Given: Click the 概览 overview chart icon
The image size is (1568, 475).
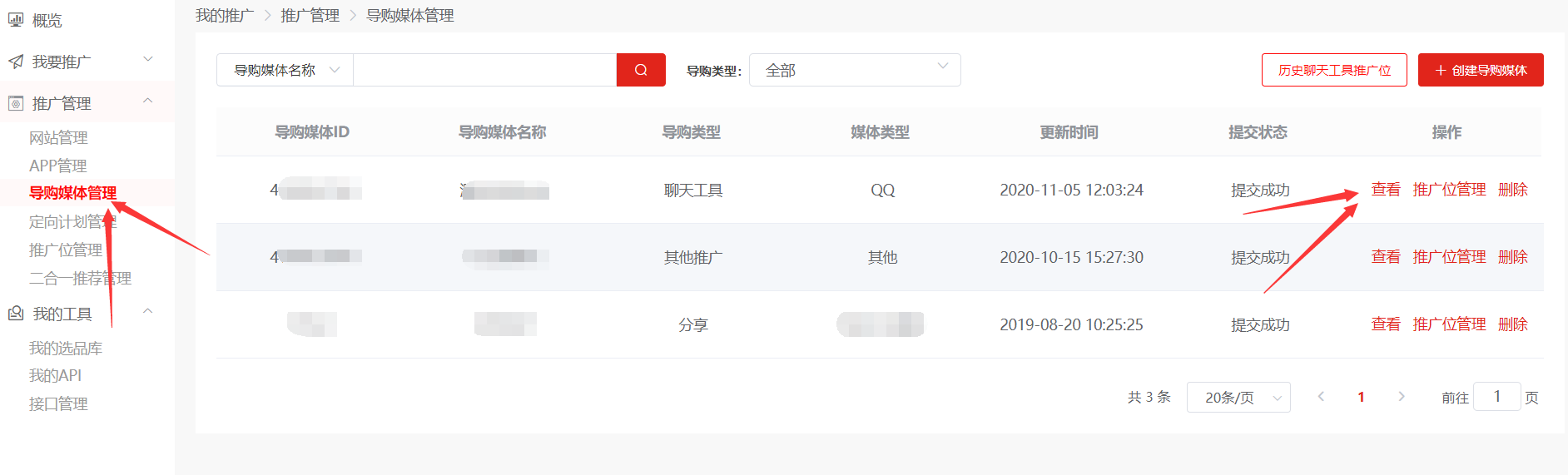Looking at the screenshot, I should click(16, 20).
